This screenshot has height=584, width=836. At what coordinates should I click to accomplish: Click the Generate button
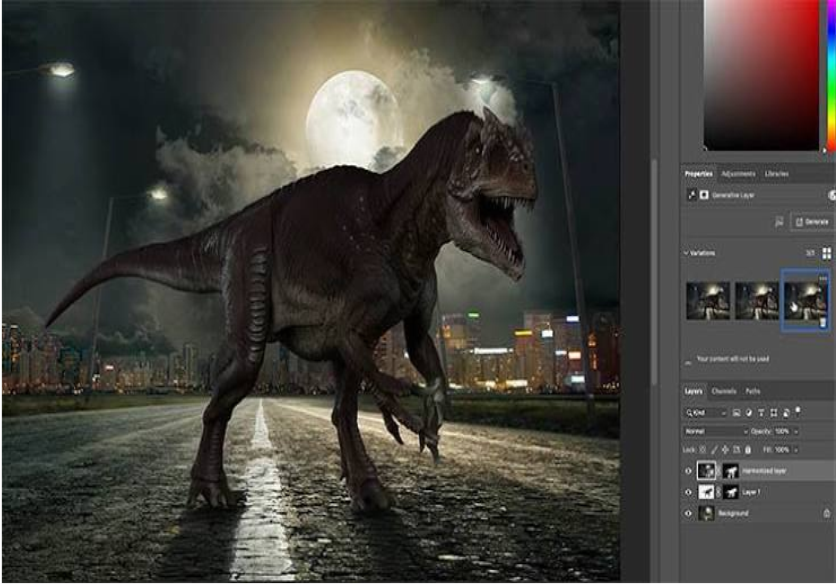pos(813,222)
